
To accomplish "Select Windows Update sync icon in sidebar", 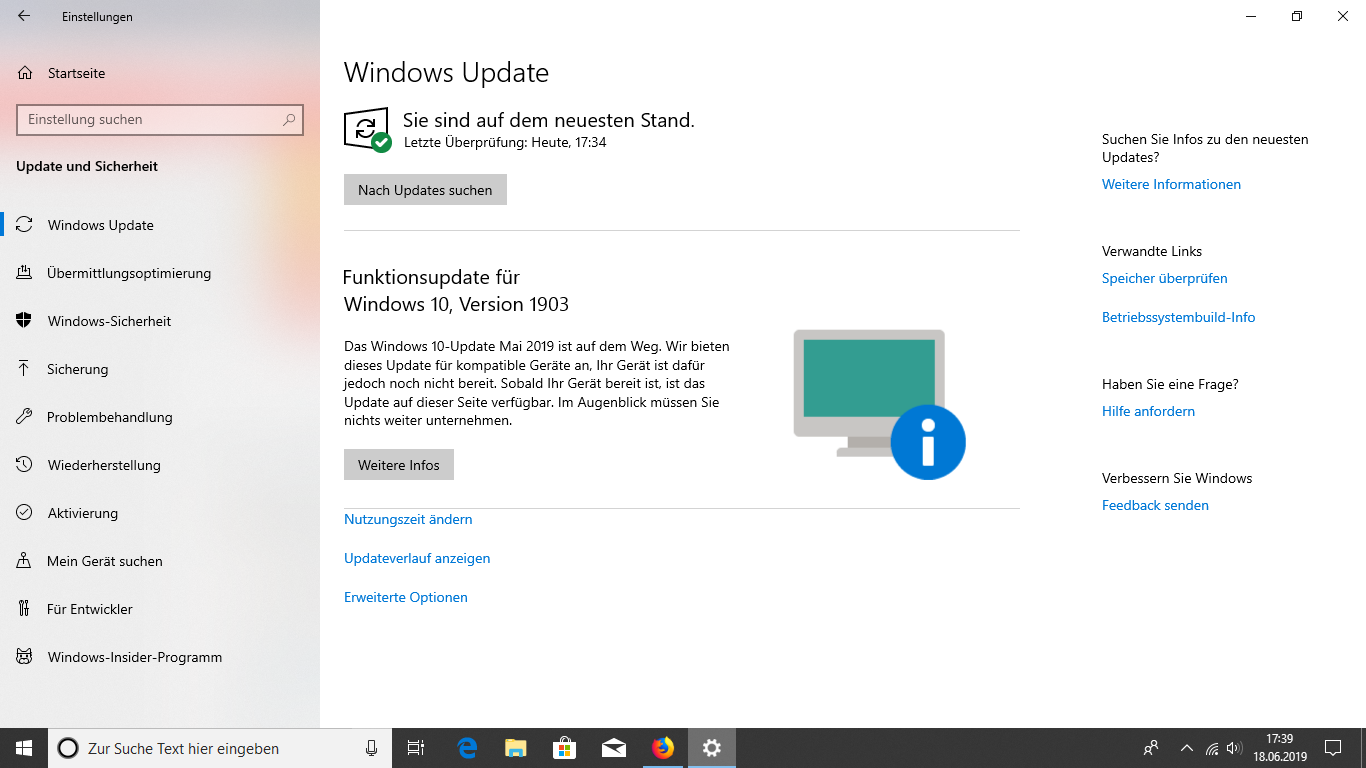I will pyautogui.click(x=25, y=225).
